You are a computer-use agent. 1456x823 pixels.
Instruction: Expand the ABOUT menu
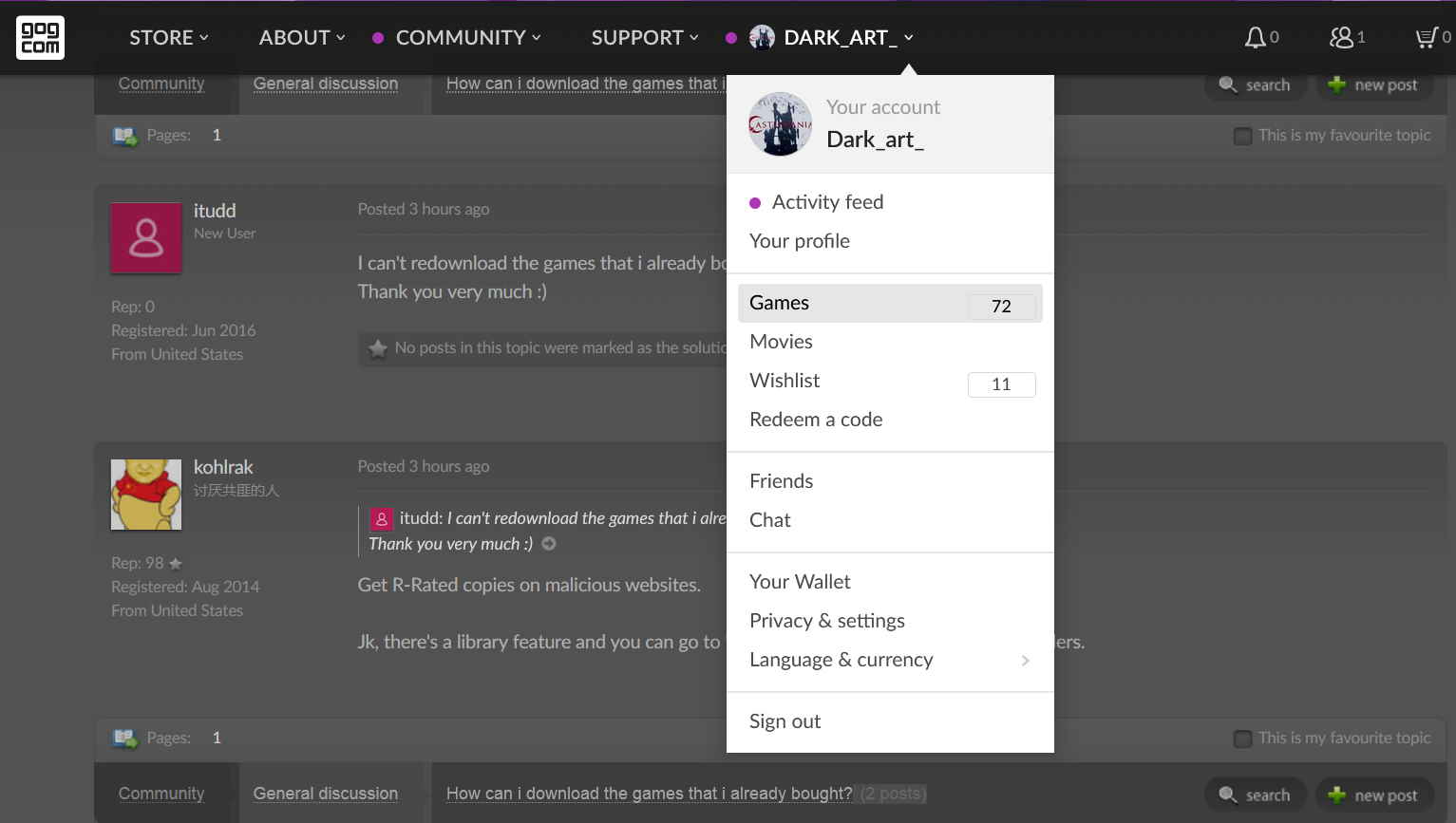(x=302, y=37)
